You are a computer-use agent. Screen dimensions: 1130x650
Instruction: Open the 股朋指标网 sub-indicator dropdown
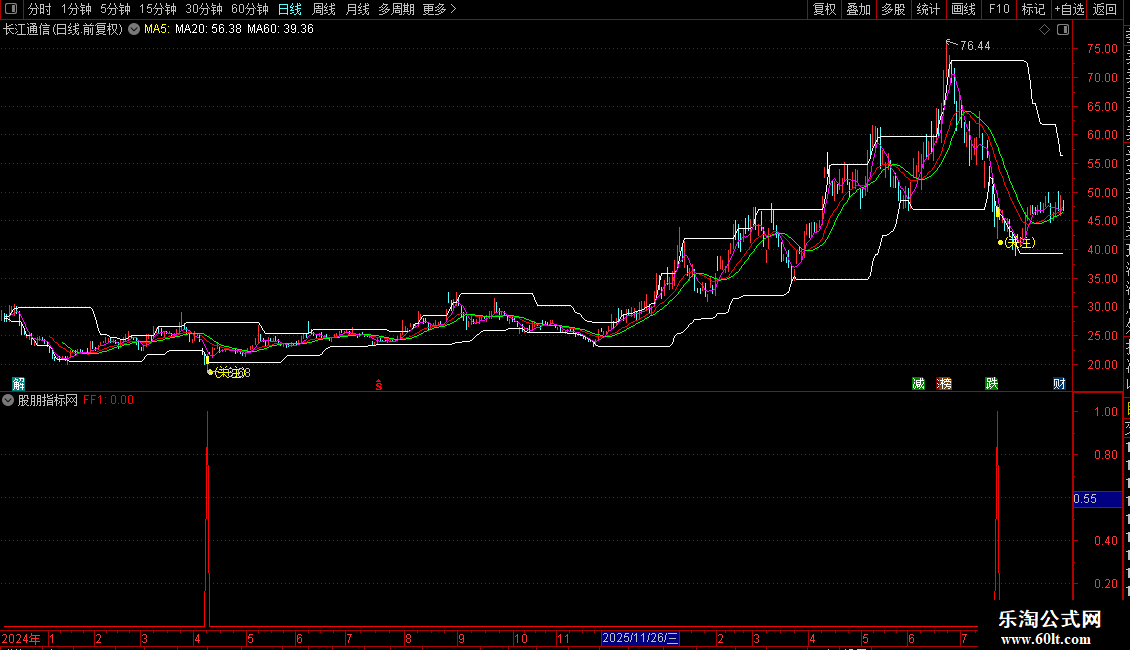(x=8, y=400)
